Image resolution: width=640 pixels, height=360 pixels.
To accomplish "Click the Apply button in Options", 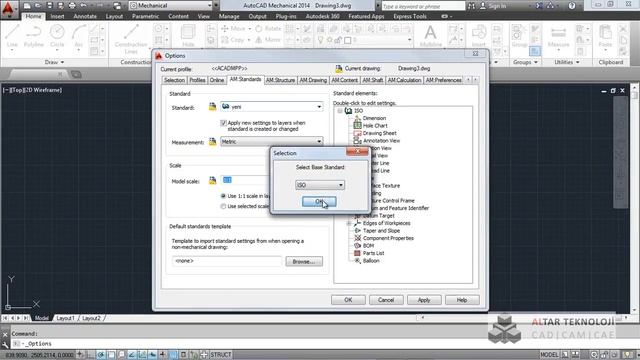I will [424, 300].
